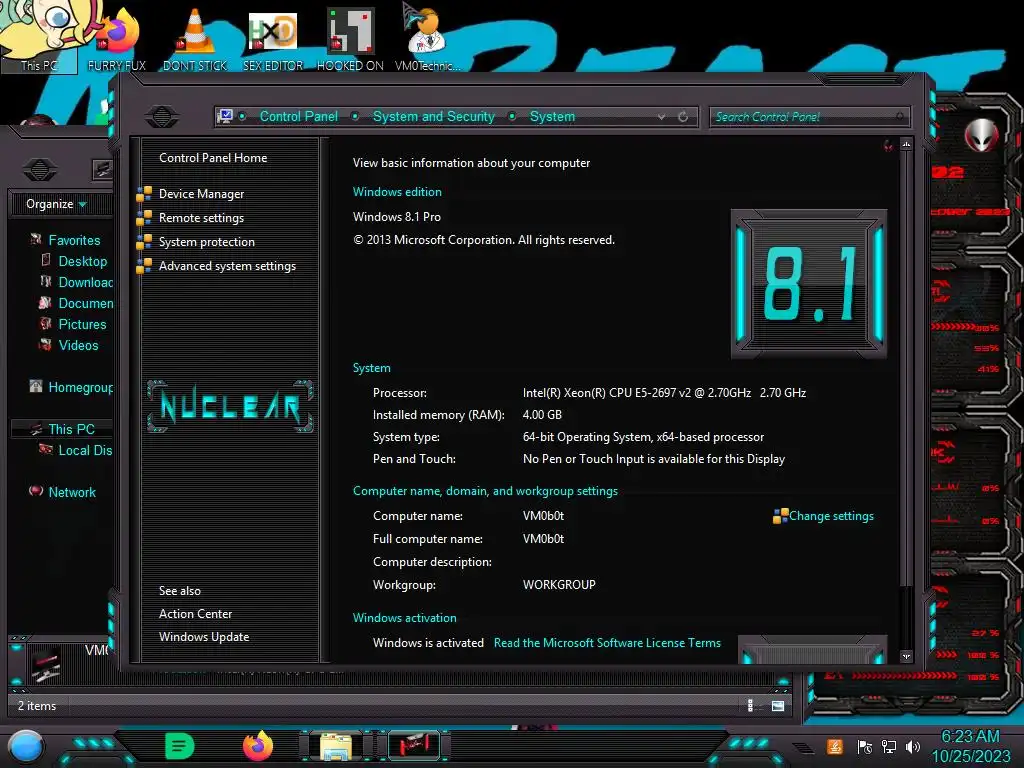
Task: Click the Start orb button
Action: pyautogui.click(x=25, y=746)
